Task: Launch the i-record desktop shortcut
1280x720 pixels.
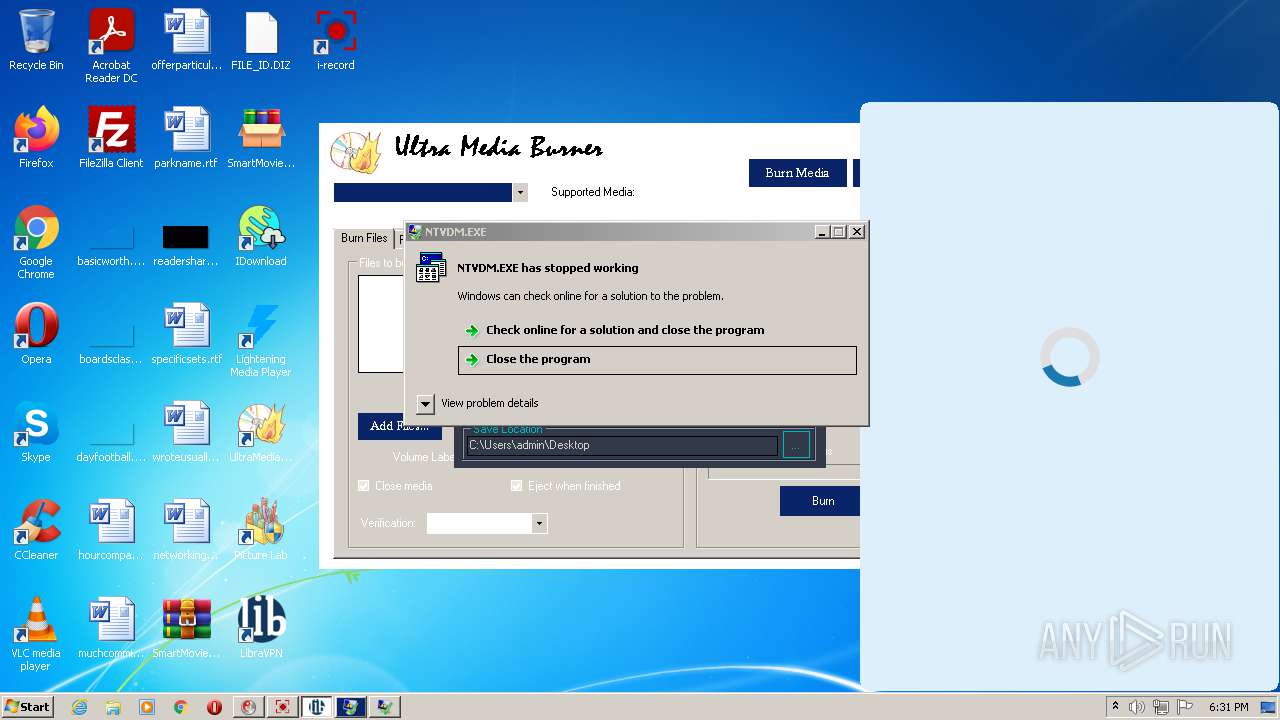Action: 336,40
